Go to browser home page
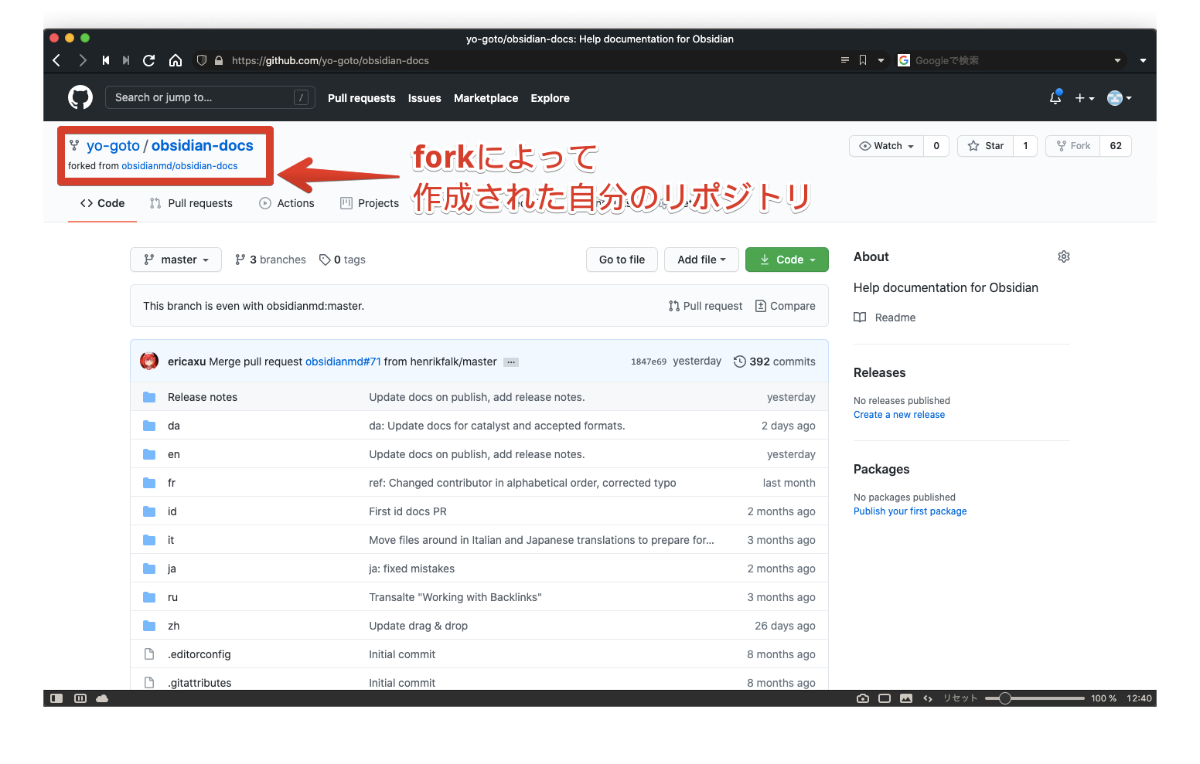Image resolution: width=1200 pixels, height=764 pixels. [175, 60]
